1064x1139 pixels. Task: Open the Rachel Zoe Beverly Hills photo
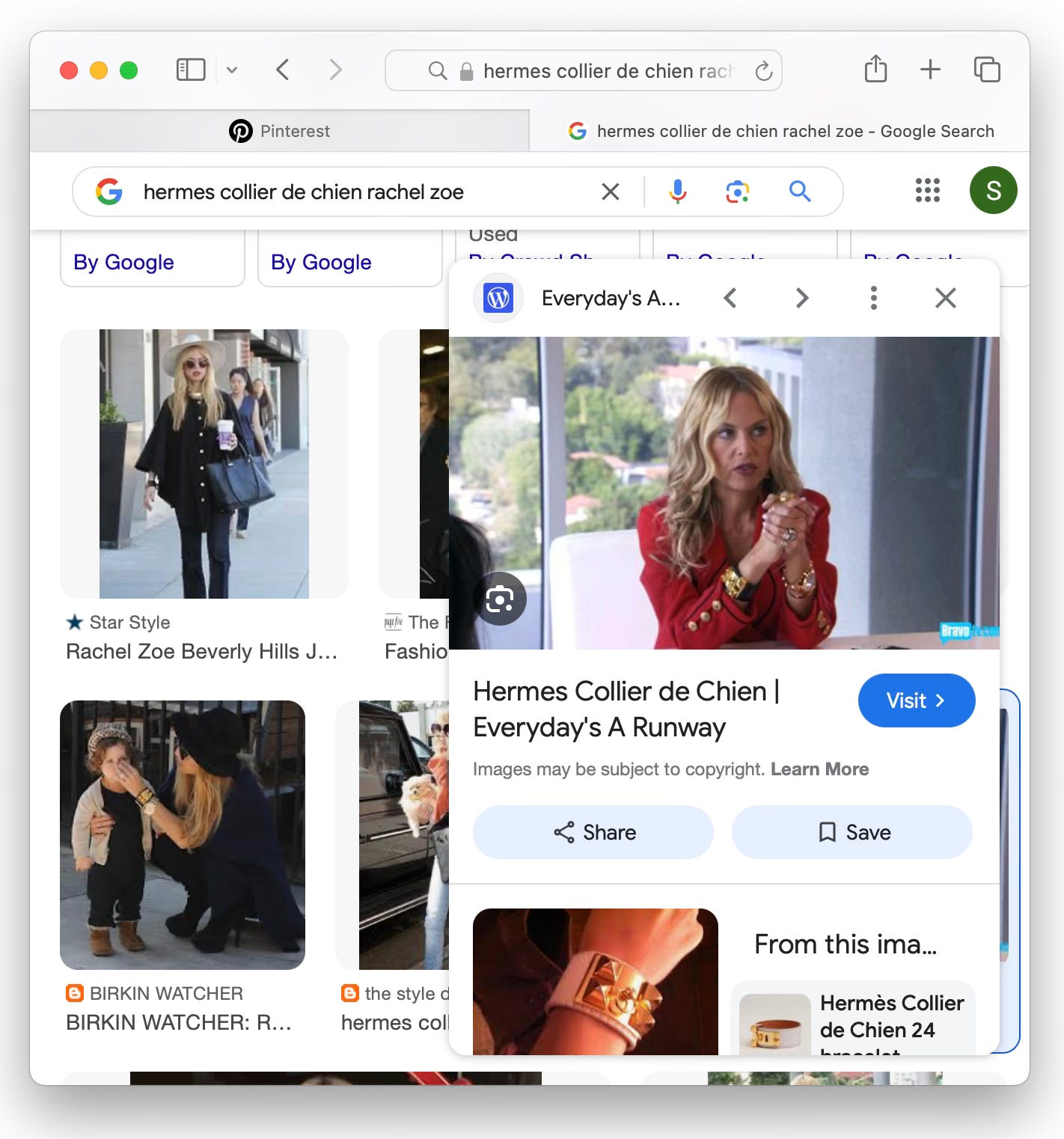pyautogui.click(x=204, y=464)
